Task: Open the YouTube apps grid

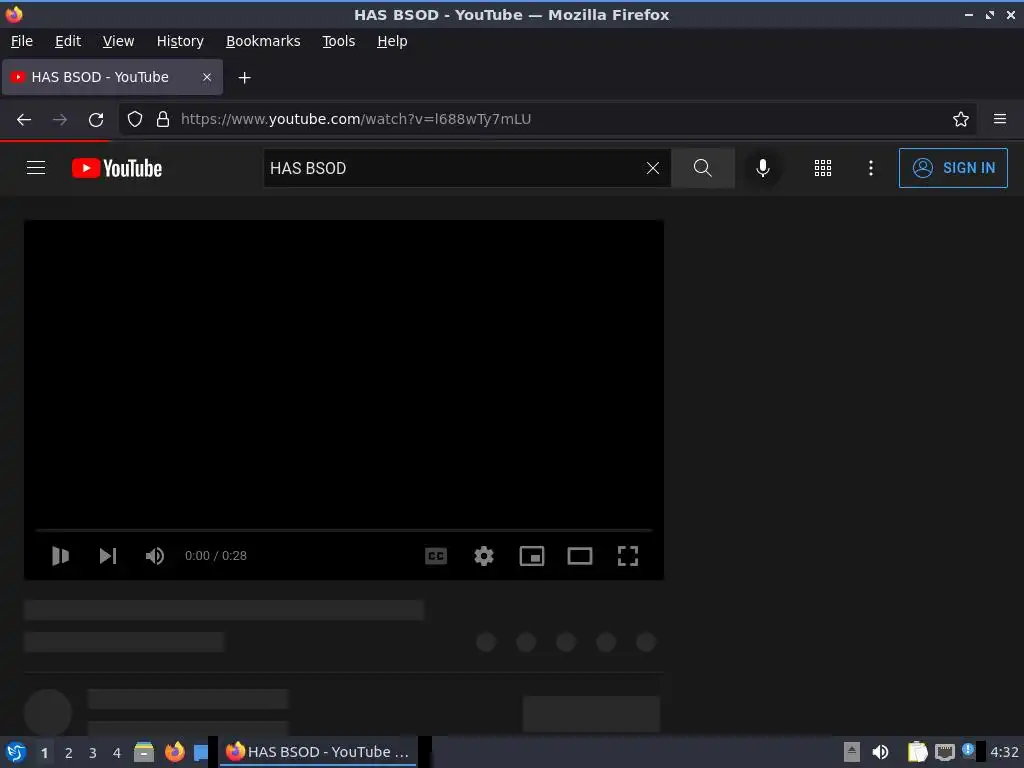Action: coord(823,168)
